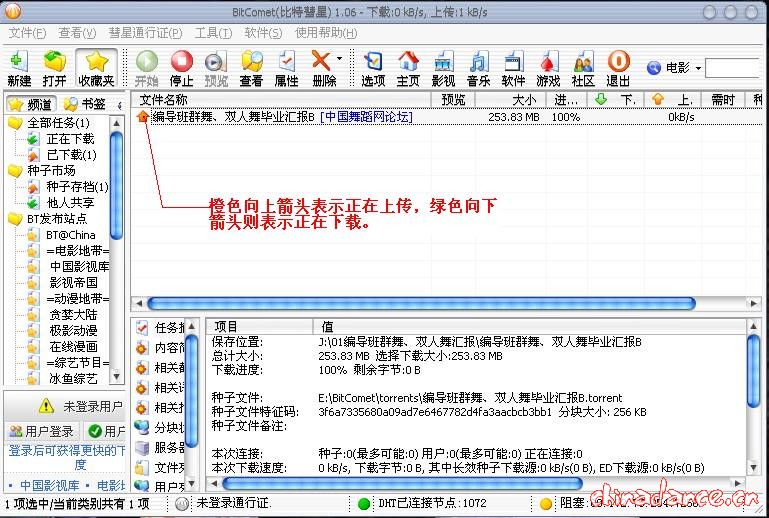Open the 极影动漫 site entry
Viewport: 769px width, 518px height.
point(74,331)
